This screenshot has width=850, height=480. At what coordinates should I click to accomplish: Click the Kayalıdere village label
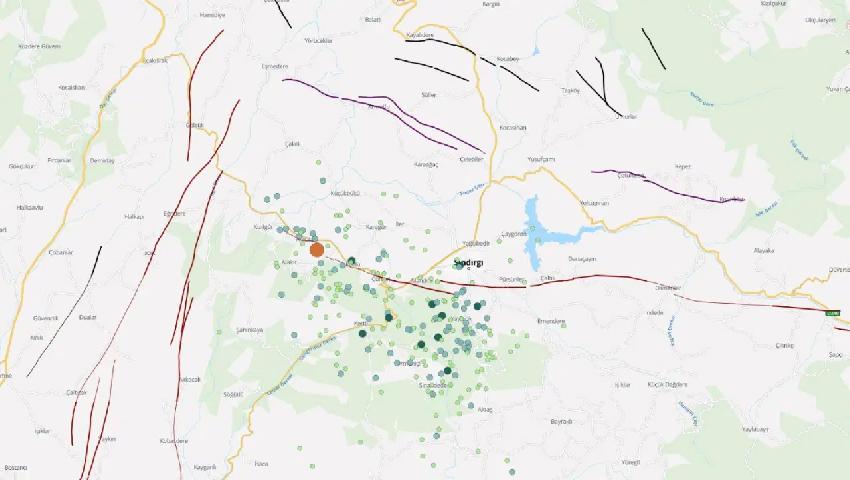(x=420, y=35)
